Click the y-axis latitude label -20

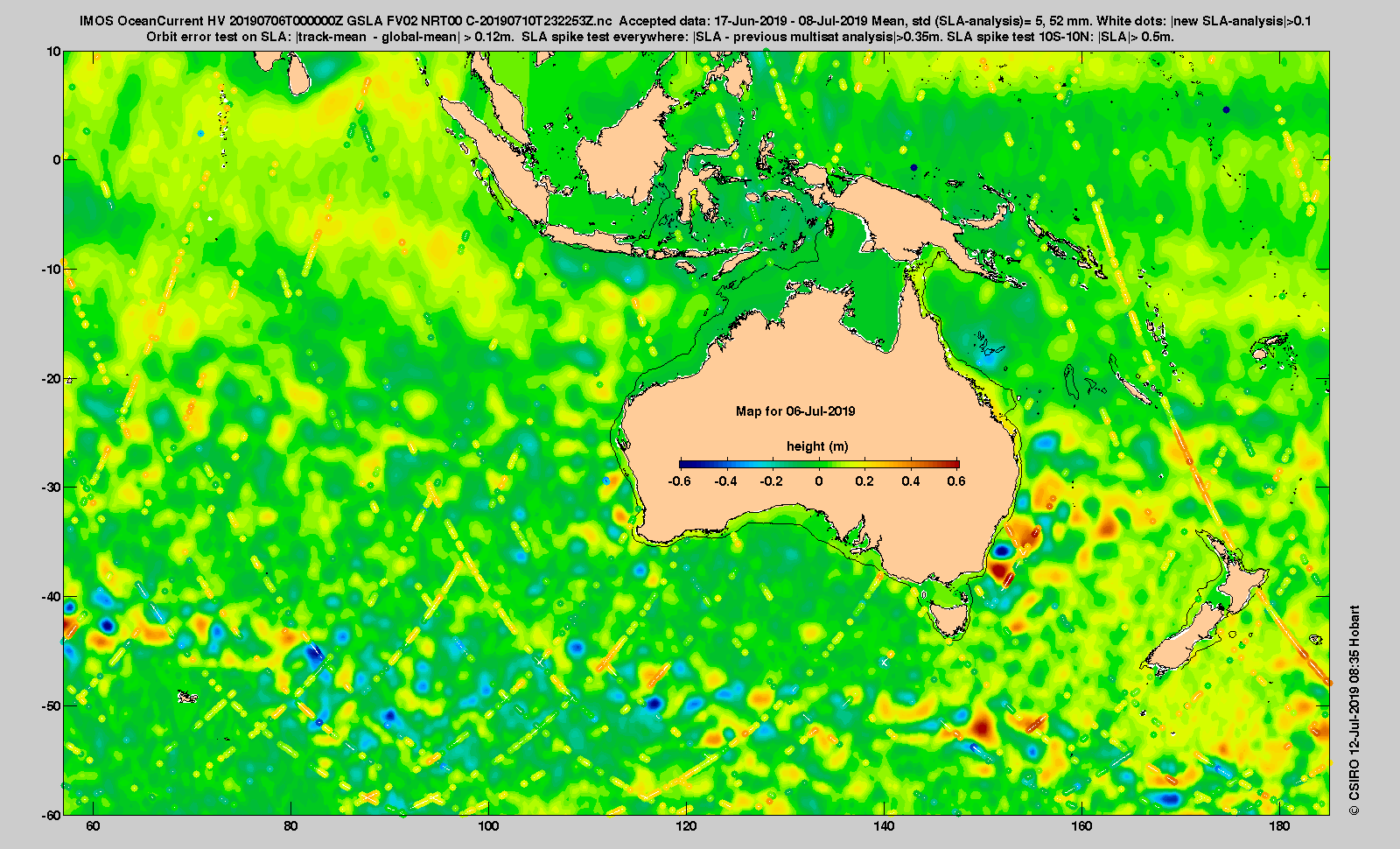(x=50, y=378)
